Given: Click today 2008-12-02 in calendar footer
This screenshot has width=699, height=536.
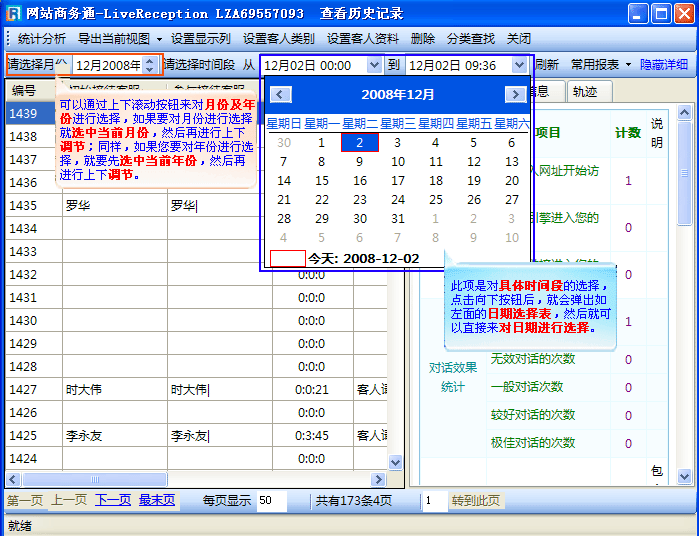Looking at the screenshot, I should (363, 258).
